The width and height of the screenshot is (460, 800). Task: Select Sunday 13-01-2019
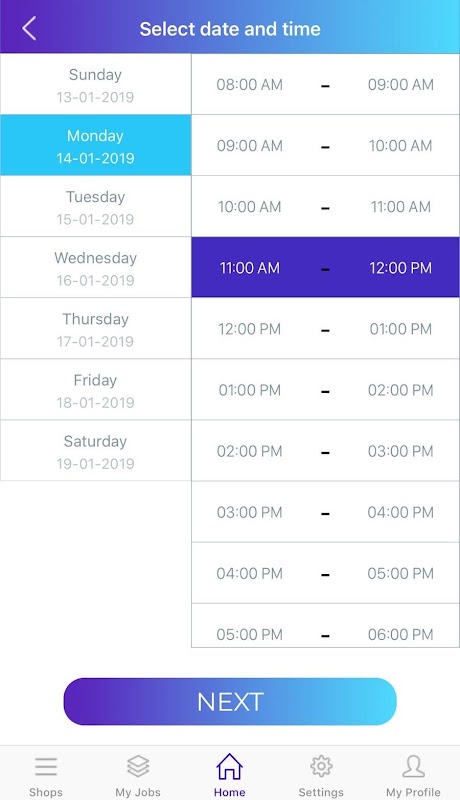pos(96,84)
